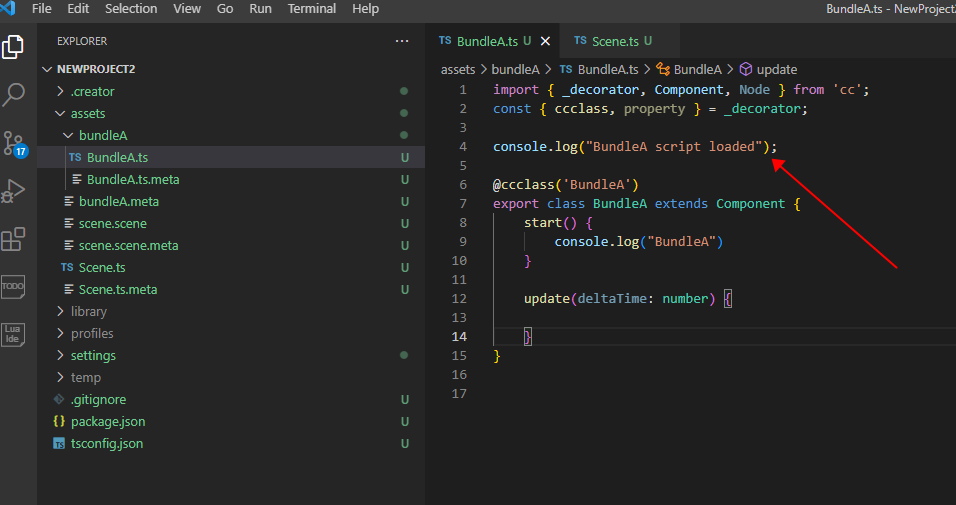The image size is (956, 505).
Task: Select tsconfig.json file in the tree
Action: coord(107,443)
